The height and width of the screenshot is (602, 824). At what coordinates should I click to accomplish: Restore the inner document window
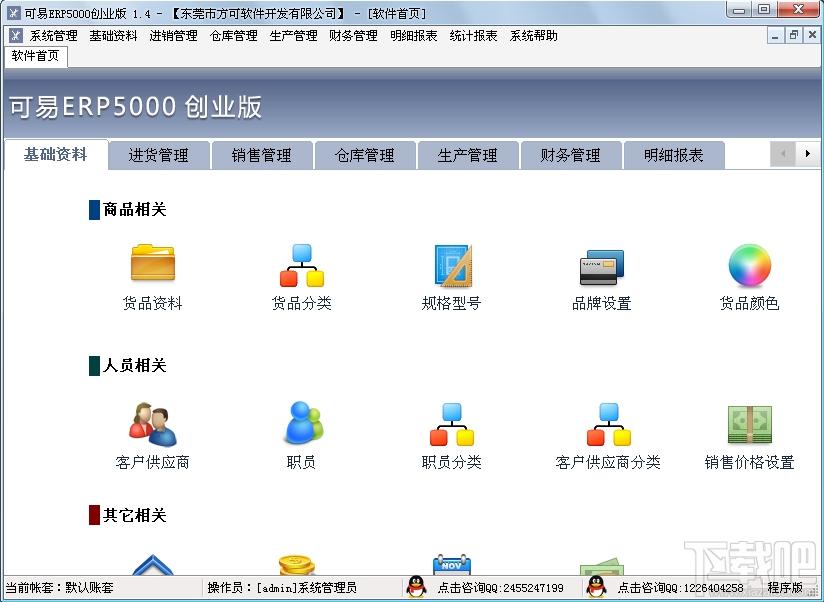pyautogui.click(x=794, y=35)
